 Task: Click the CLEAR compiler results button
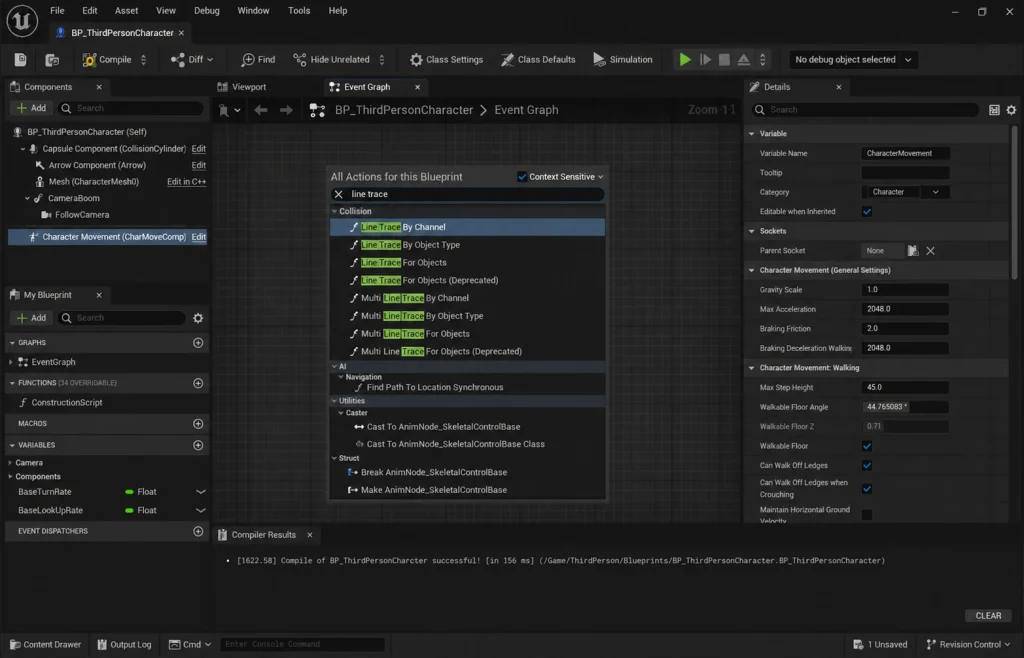(988, 616)
